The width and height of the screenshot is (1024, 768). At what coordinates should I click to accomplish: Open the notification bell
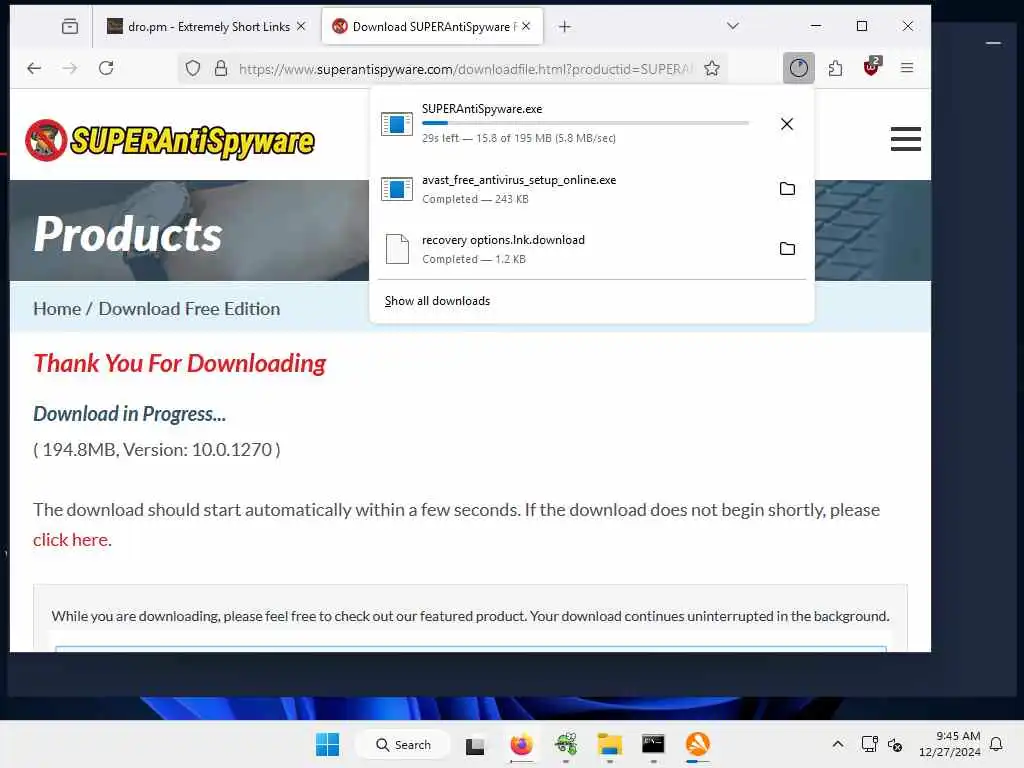click(x=996, y=744)
